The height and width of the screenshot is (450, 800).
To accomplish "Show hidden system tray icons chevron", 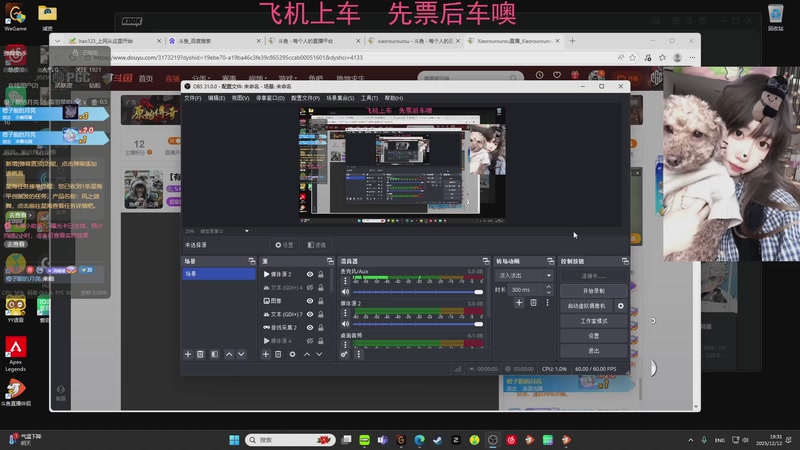I will [690, 440].
